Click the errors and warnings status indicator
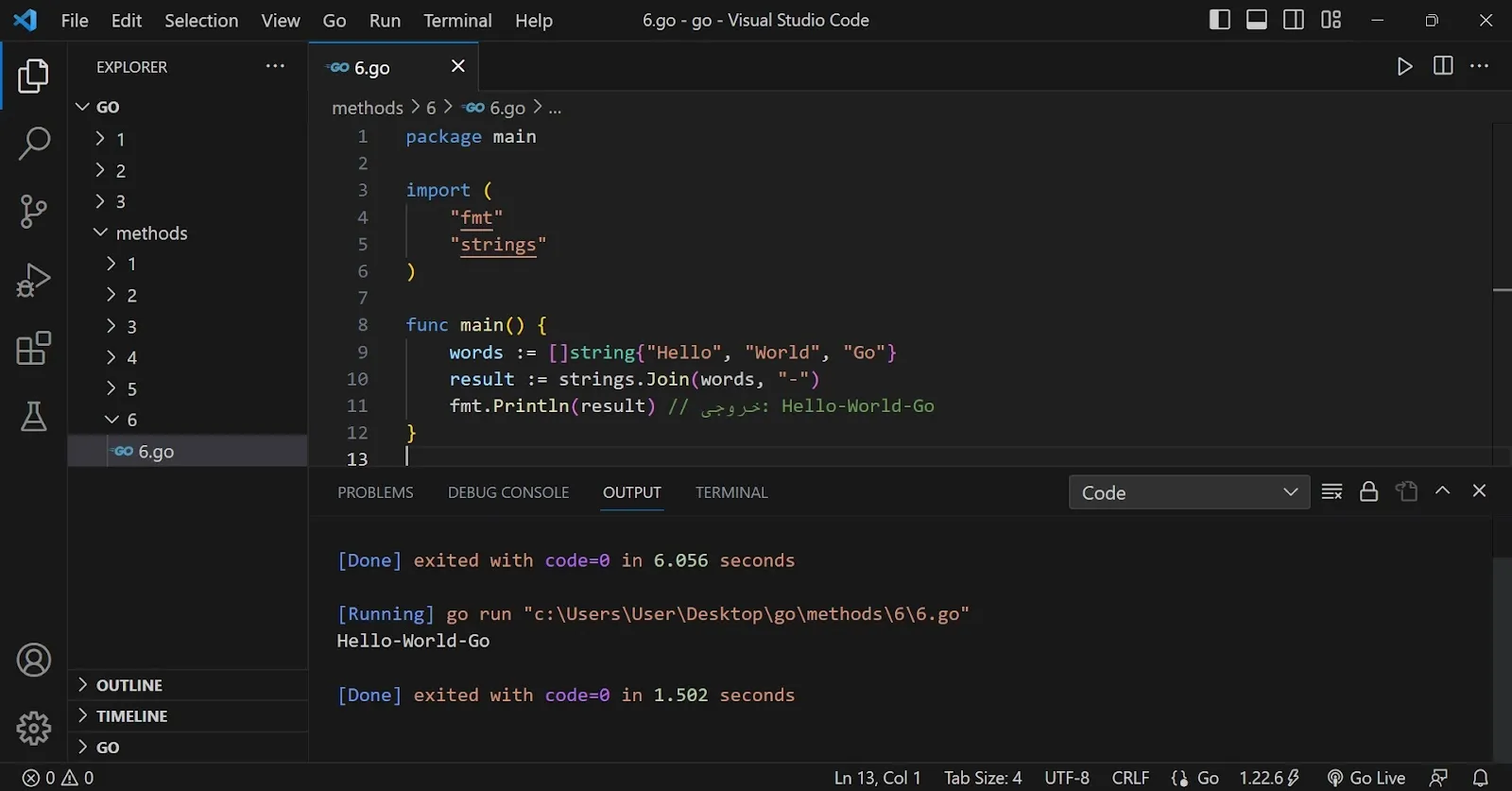The image size is (1512, 791). (58, 778)
